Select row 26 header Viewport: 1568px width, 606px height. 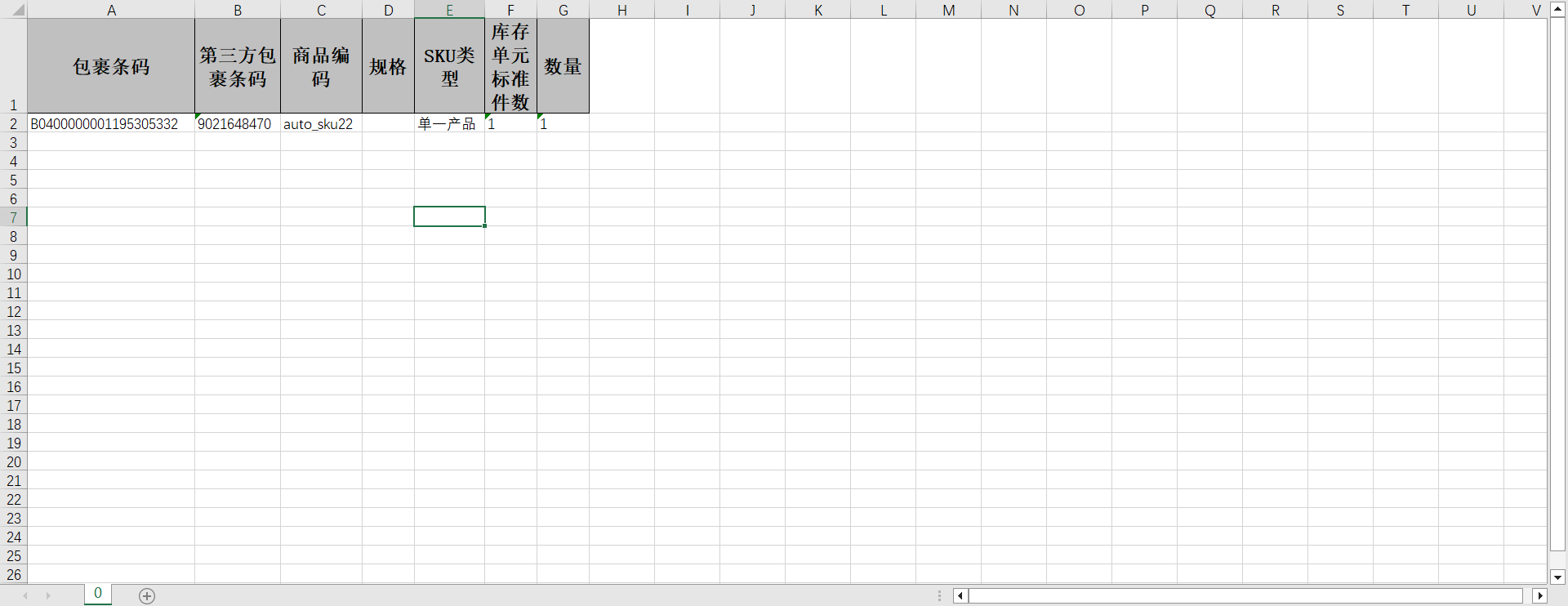point(13,574)
